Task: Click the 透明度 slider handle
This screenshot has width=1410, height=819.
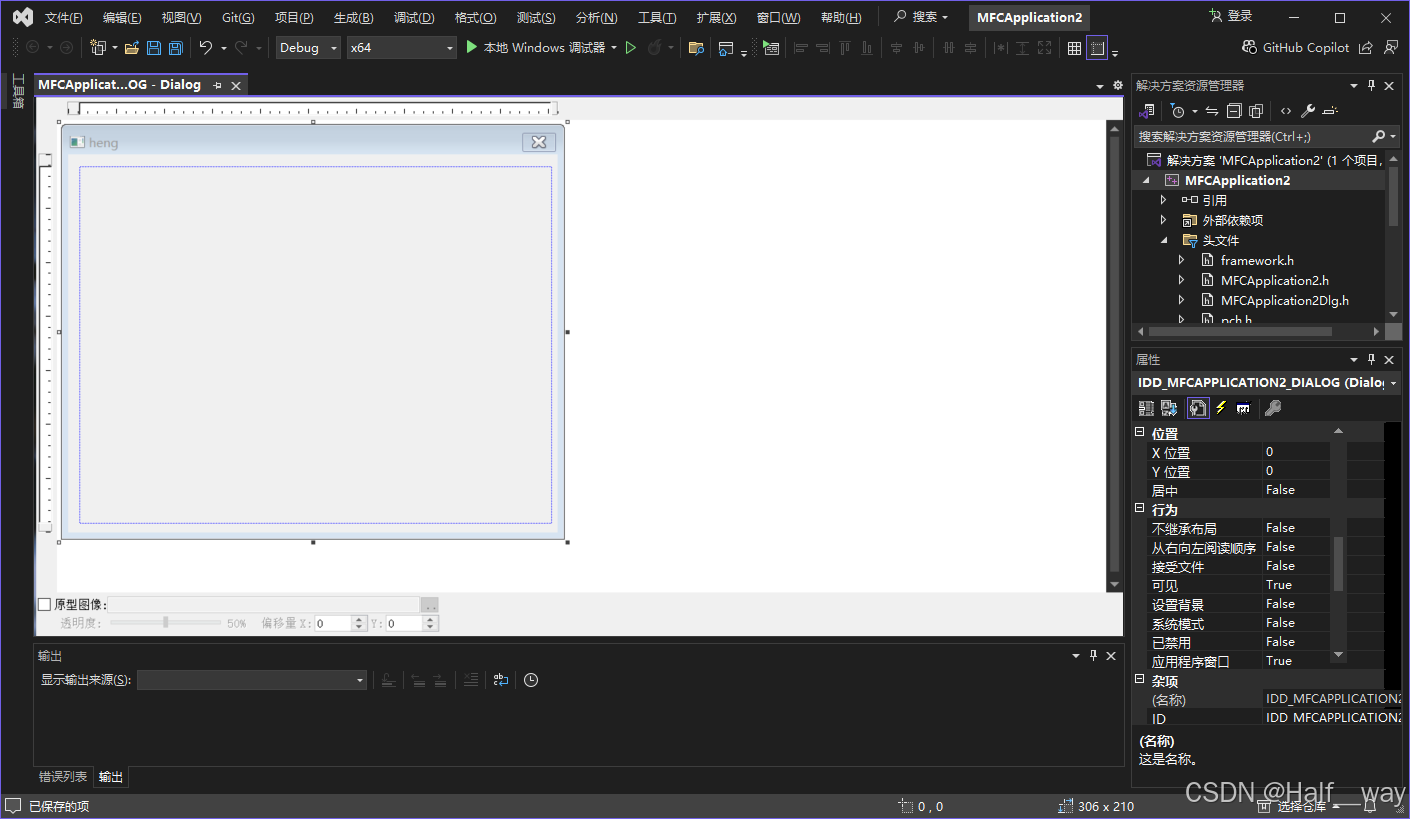Action: 166,623
